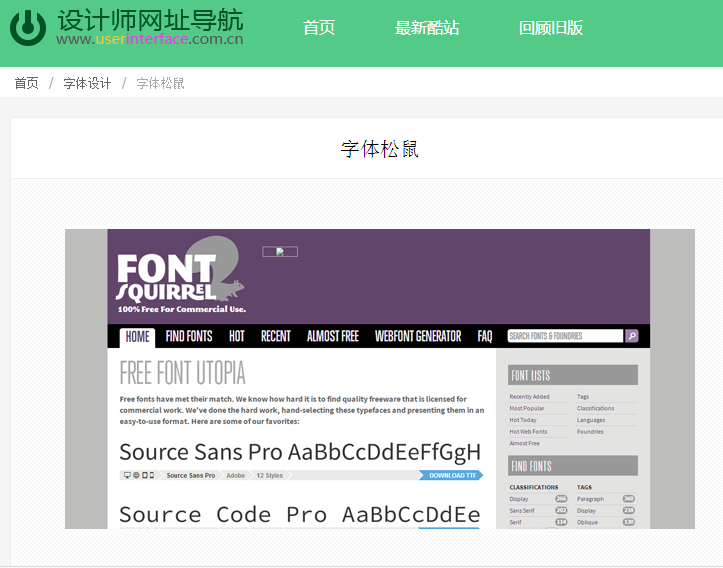Open the Almost Free font list
This screenshot has height=568, width=723.
click(x=524, y=444)
